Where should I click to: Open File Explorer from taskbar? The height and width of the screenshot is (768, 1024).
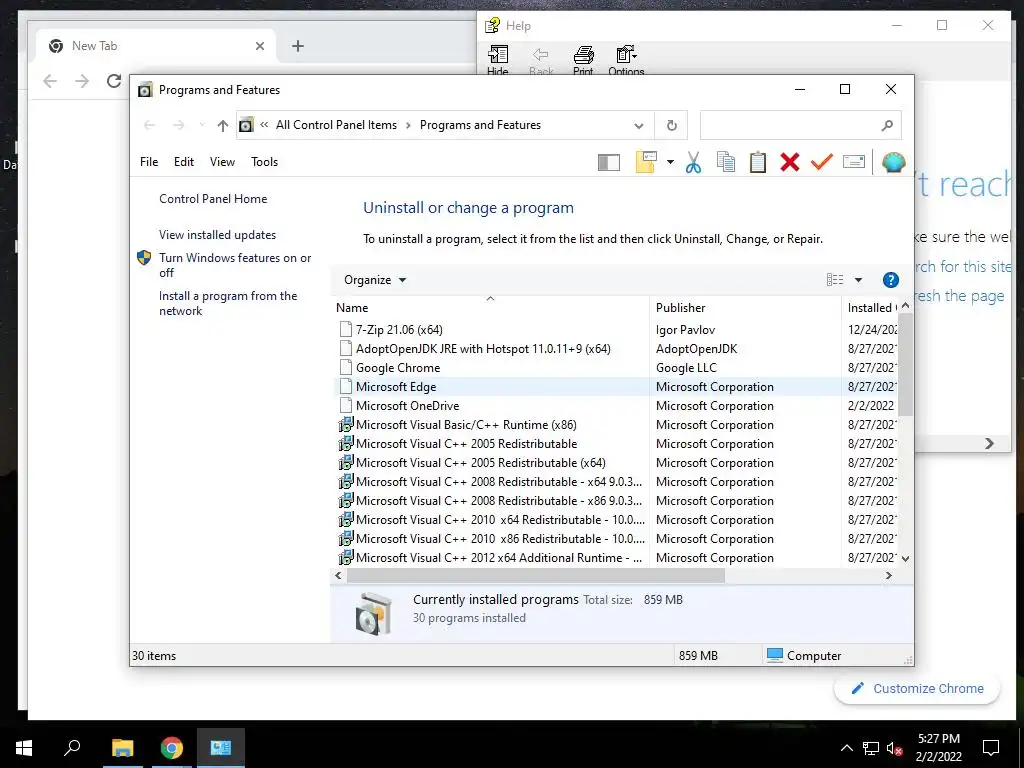(122, 748)
